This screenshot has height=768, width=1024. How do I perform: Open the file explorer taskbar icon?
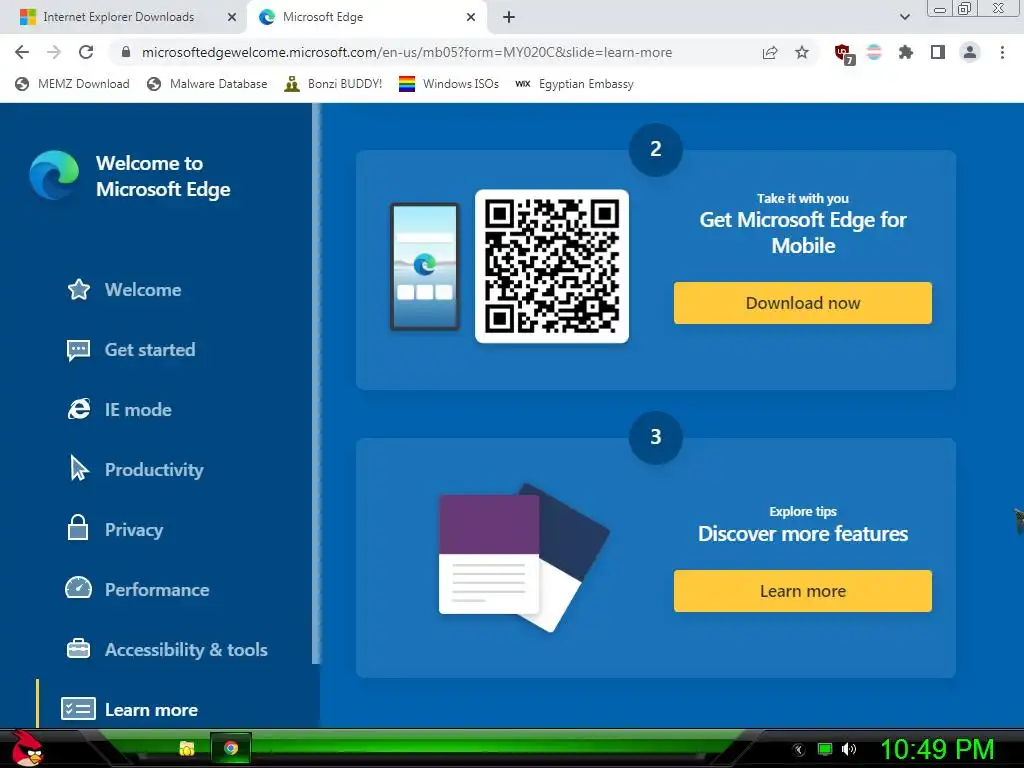tap(187, 748)
